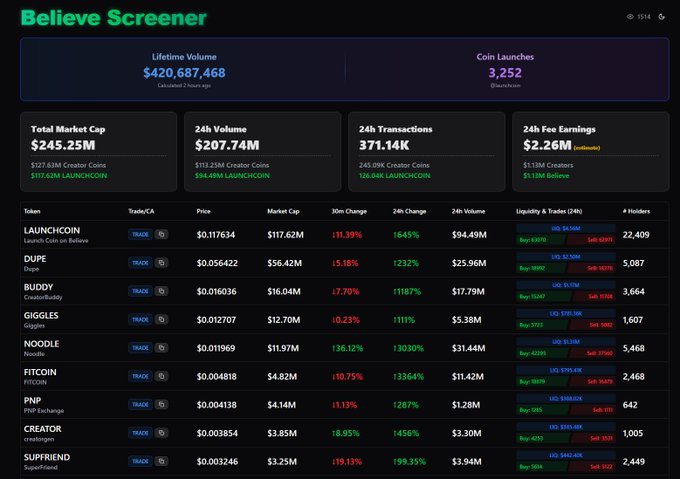Viewport: 680px width, 479px height.
Task: Click DUPE liquidity and buy/sell bar
Action: point(566,262)
